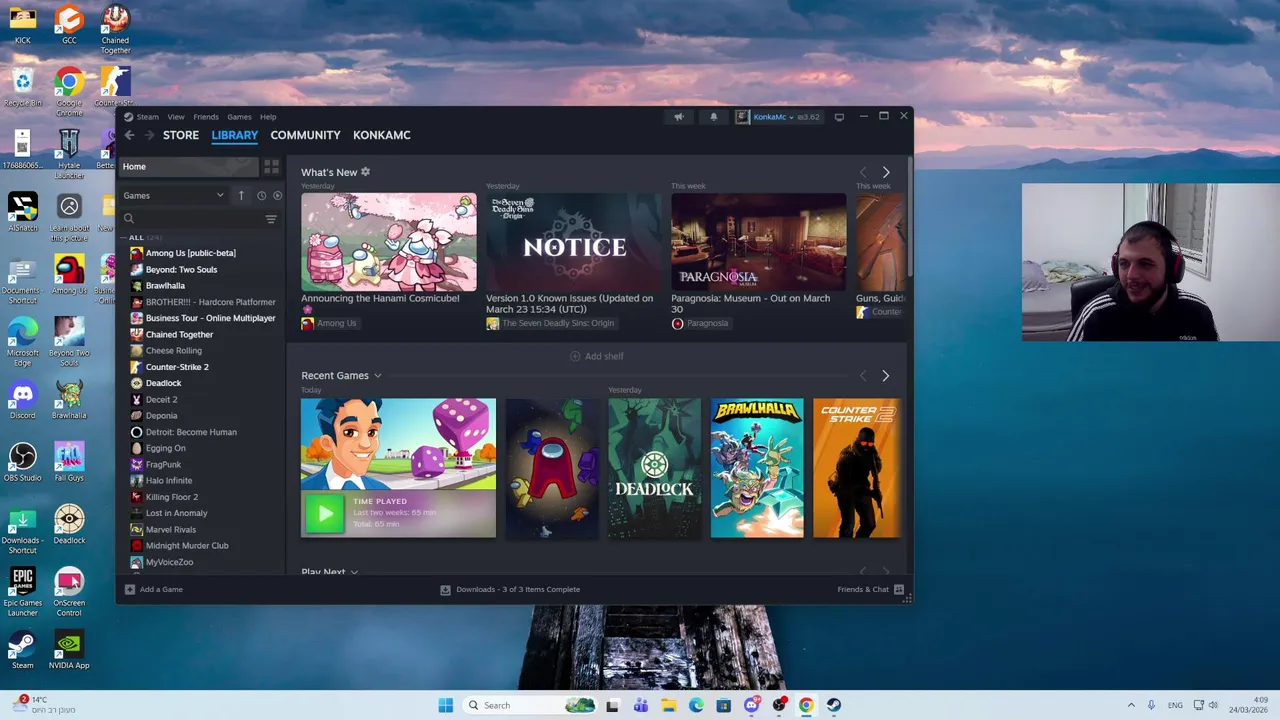Select Chained Together in library list

tap(179, 335)
